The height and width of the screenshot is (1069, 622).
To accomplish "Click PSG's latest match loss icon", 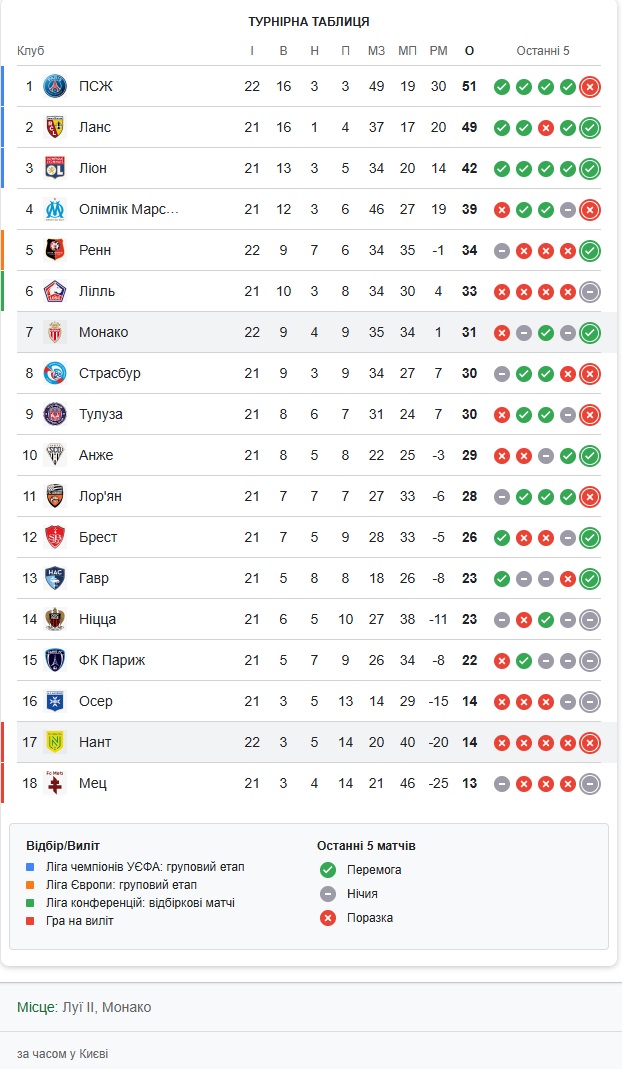I will click(590, 87).
